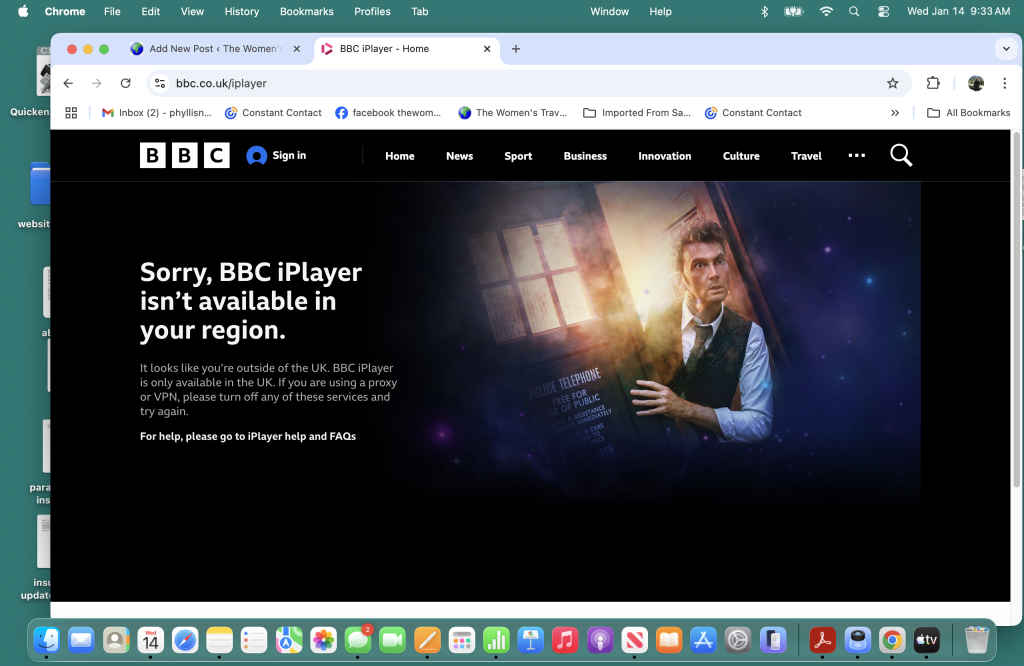1024x666 pixels.
Task: Open macOS Control Center in menu bar
Action: pos(883,12)
